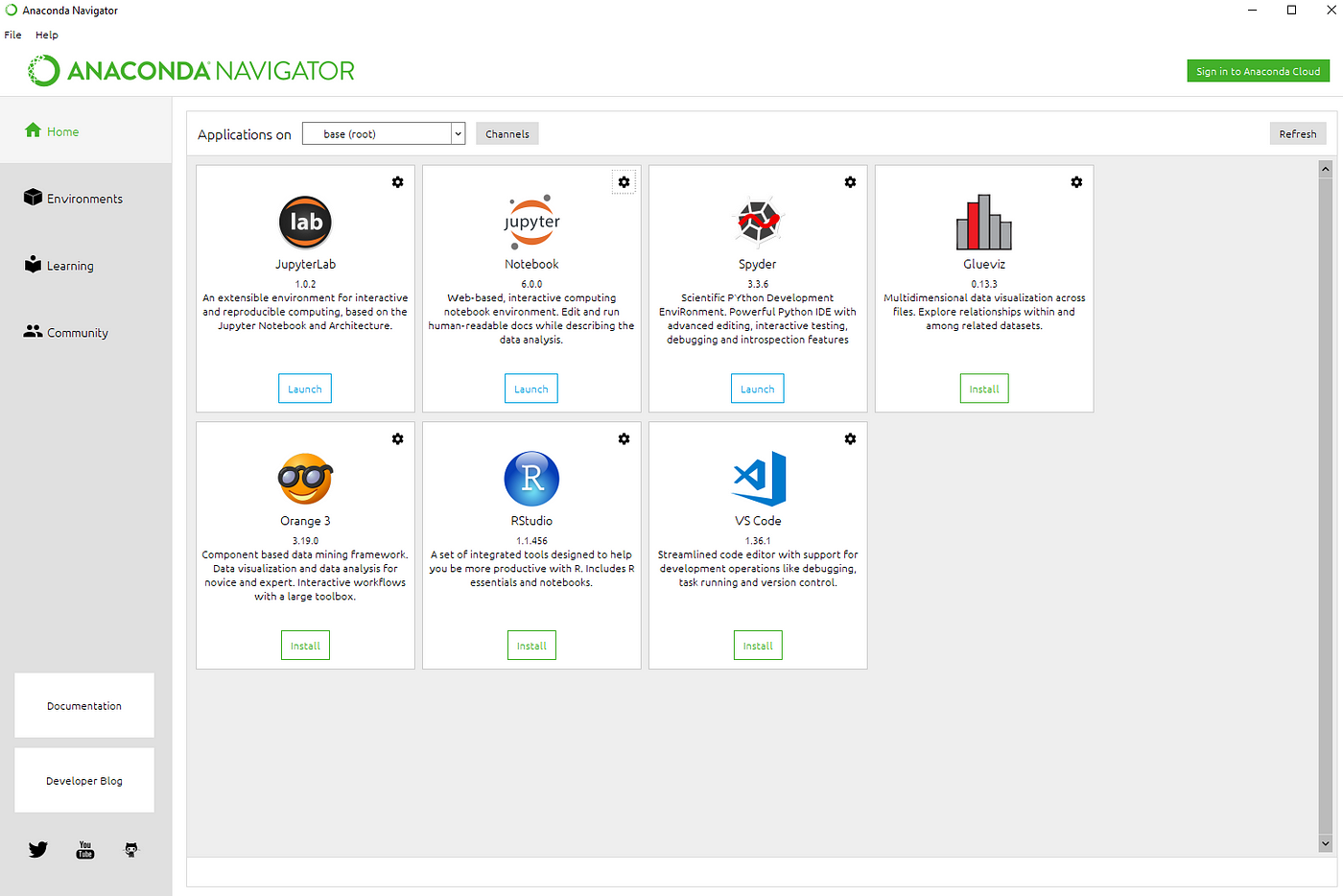Click scrollbar down arrow in applications pane
Image resolution: width=1343 pixels, height=896 pixels.
pos(1325,844)
